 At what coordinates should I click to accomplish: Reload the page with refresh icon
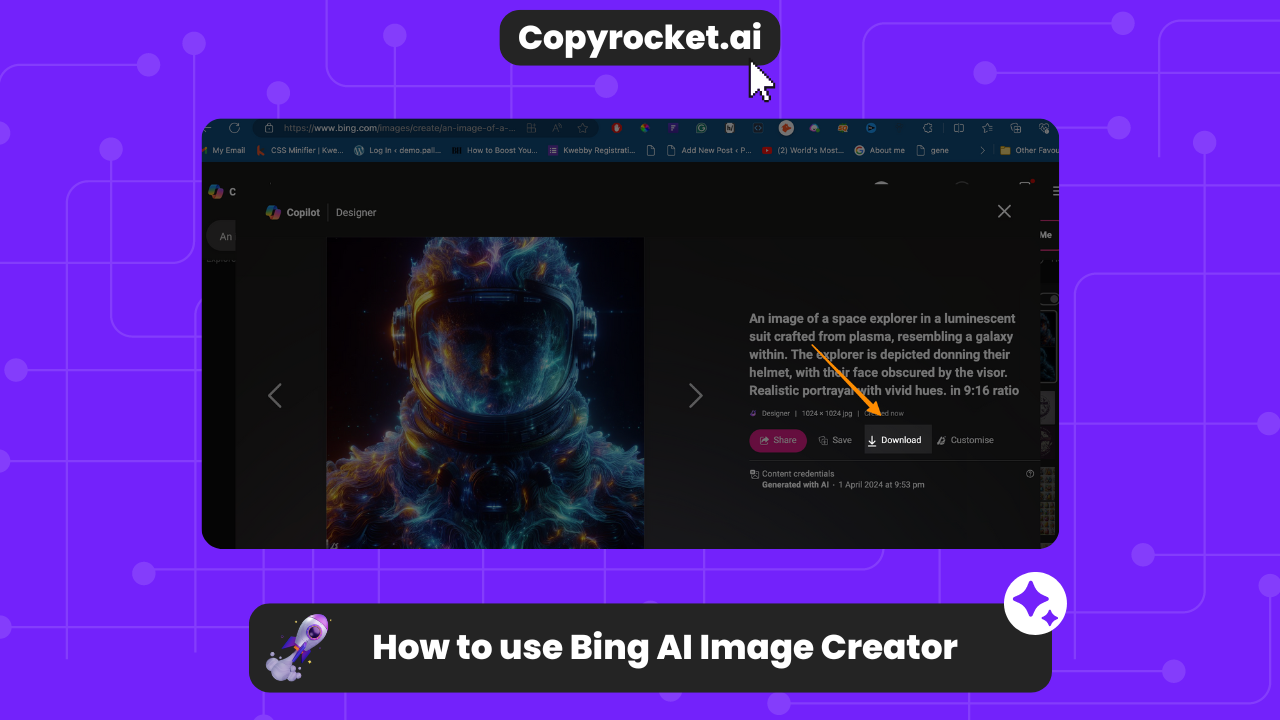[234, 128]
